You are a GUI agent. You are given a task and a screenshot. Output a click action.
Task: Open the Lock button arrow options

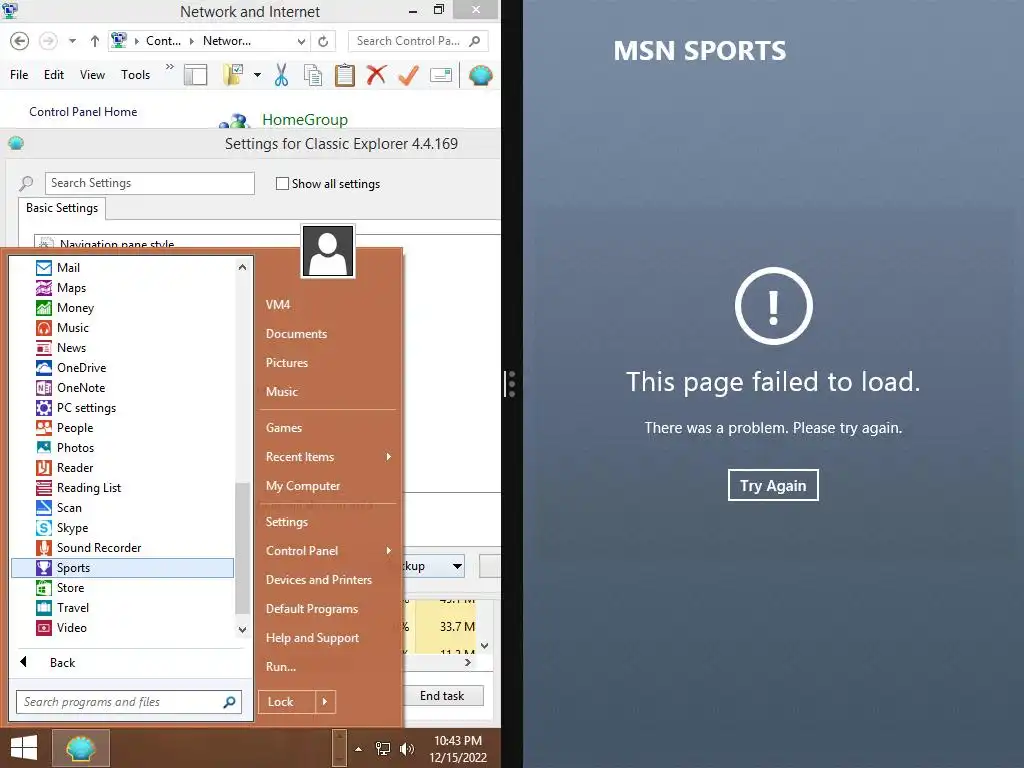coord(325,702)
